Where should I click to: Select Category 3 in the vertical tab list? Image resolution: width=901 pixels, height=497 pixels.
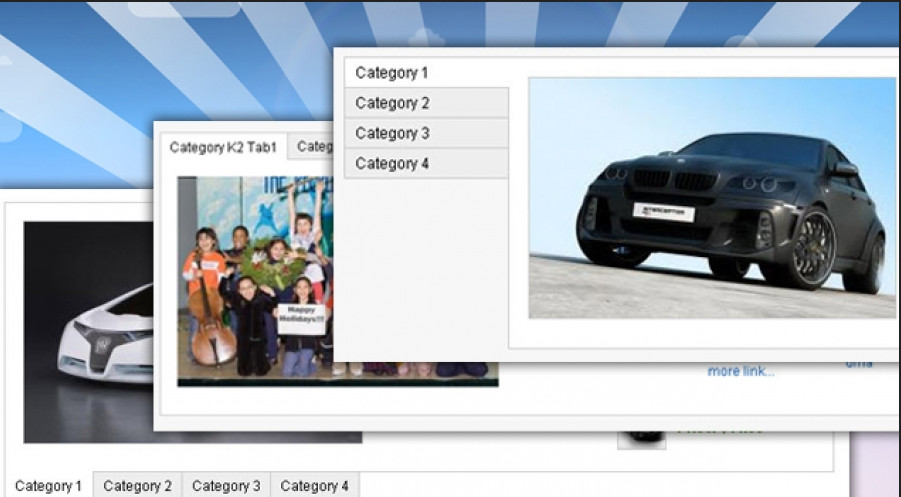click(426, 133)
